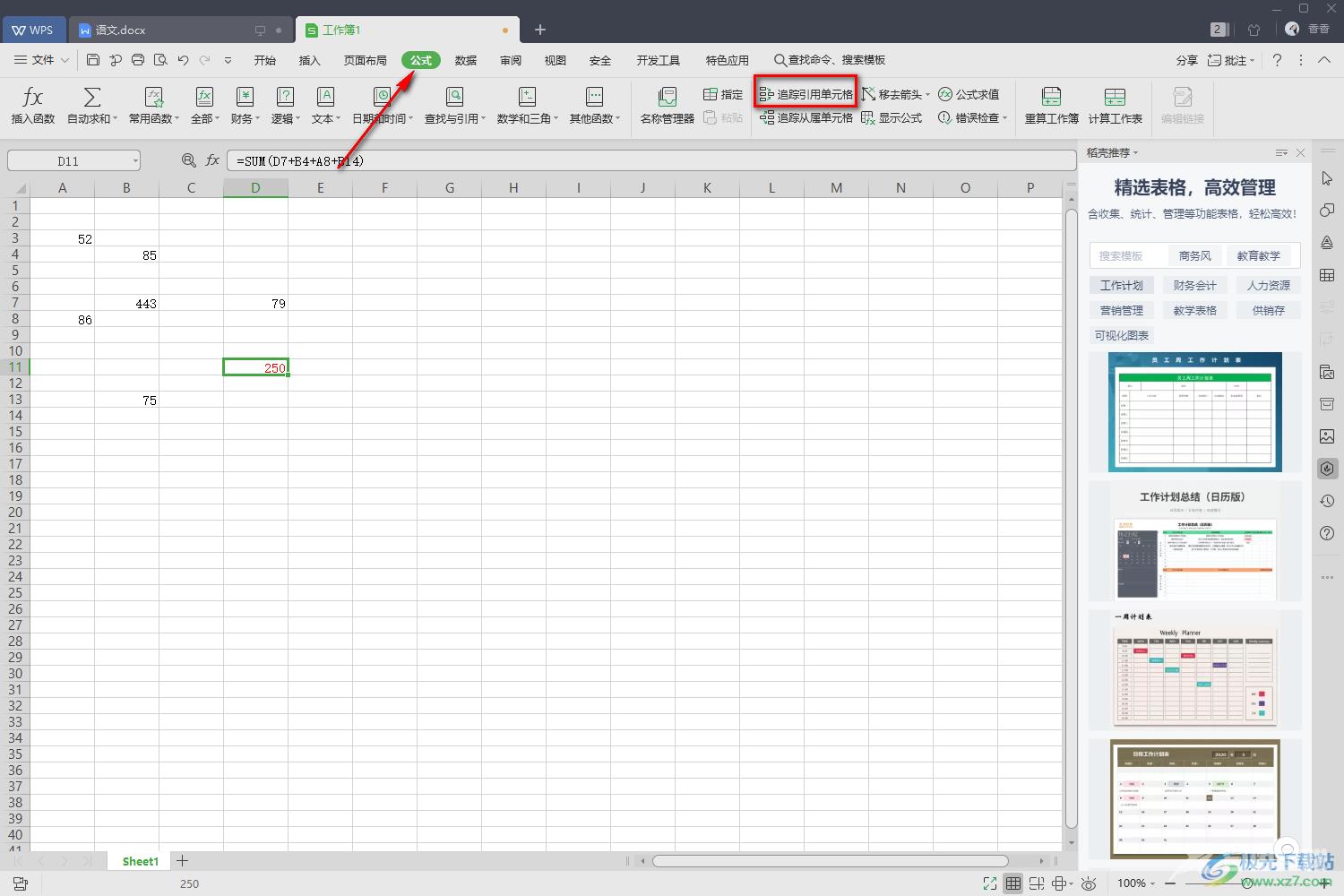
Task: Click the Define (指定) names button
Action: 723,94
